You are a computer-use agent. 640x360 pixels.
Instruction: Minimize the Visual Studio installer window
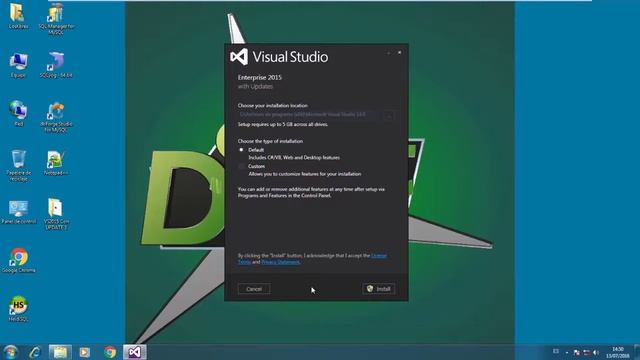(x=389, y=53)
